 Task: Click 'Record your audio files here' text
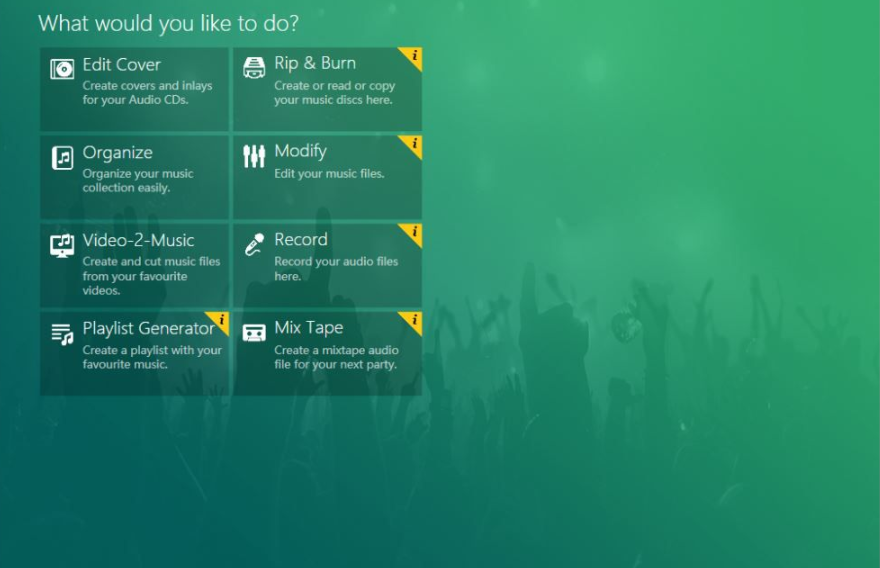click(336, 268)
